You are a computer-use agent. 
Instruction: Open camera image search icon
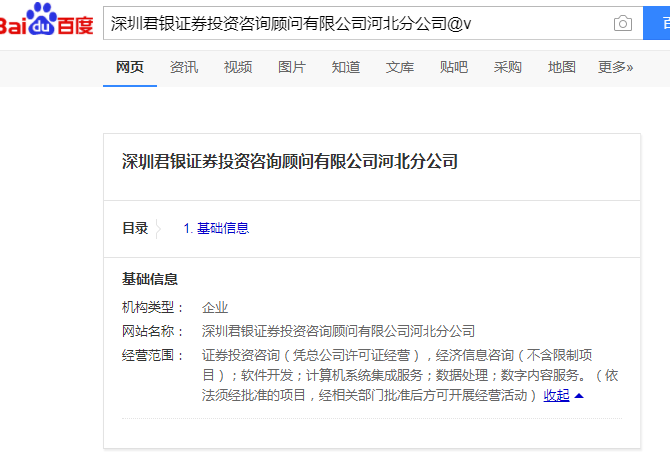(623, 23)
